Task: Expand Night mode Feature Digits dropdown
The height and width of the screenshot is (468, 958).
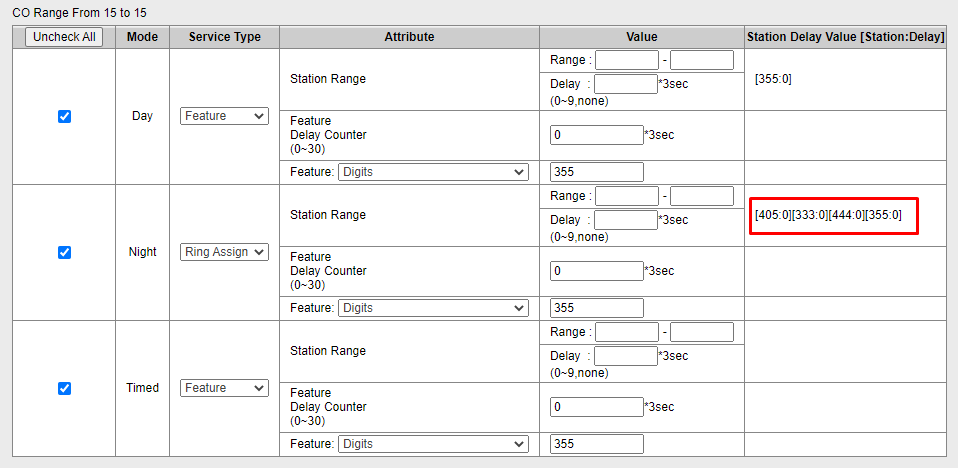Action: [433, 308]
